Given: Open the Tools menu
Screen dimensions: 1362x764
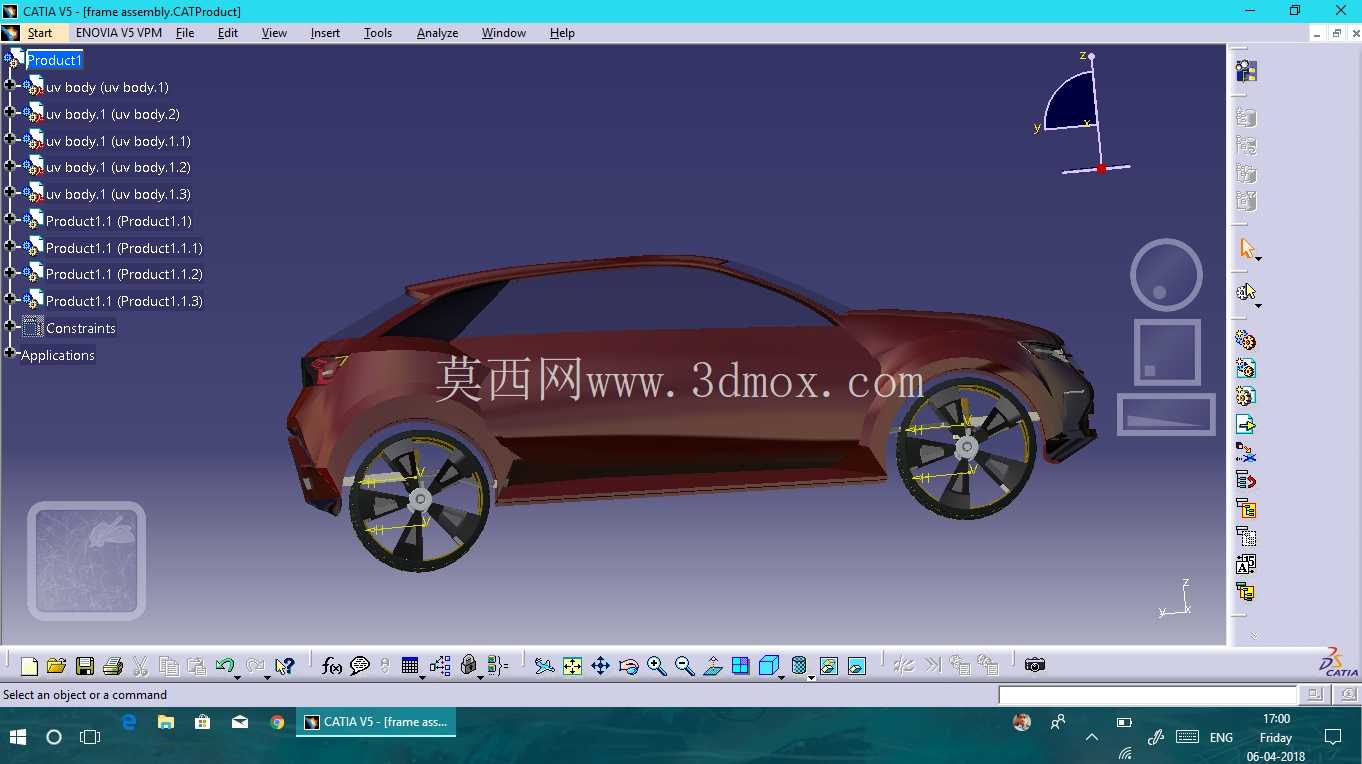Looking at the screenshot, I should pos(378,33).
